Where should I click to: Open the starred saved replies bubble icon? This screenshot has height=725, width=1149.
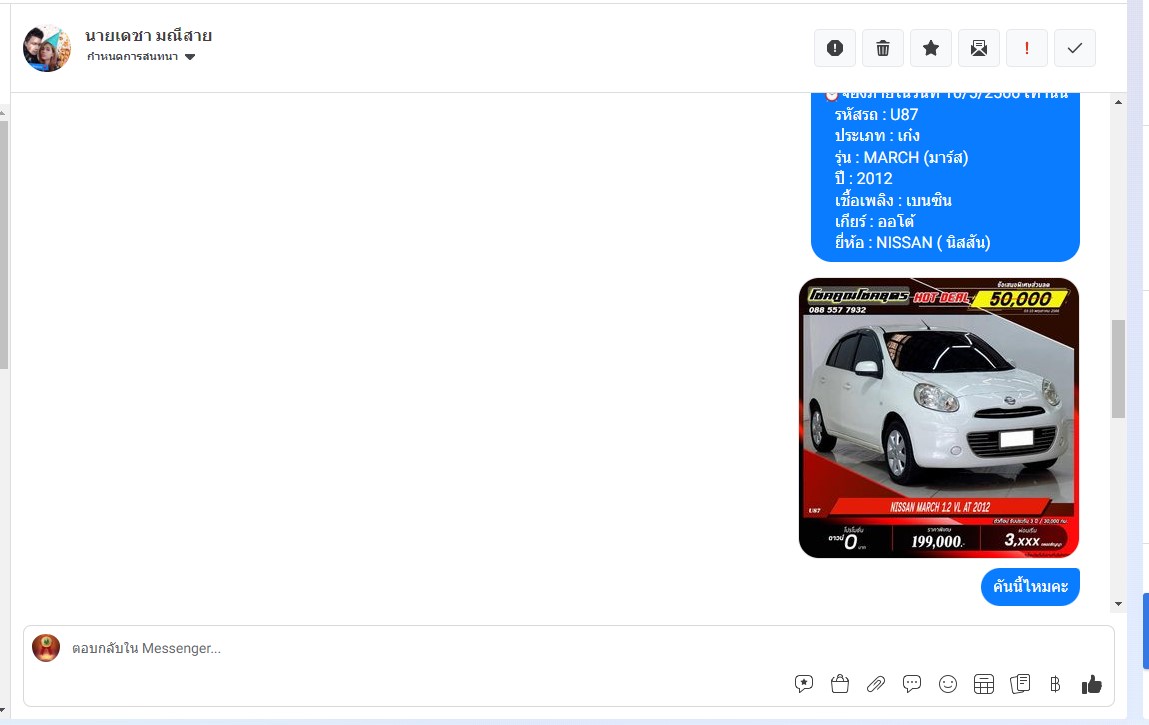coord(804,684)
